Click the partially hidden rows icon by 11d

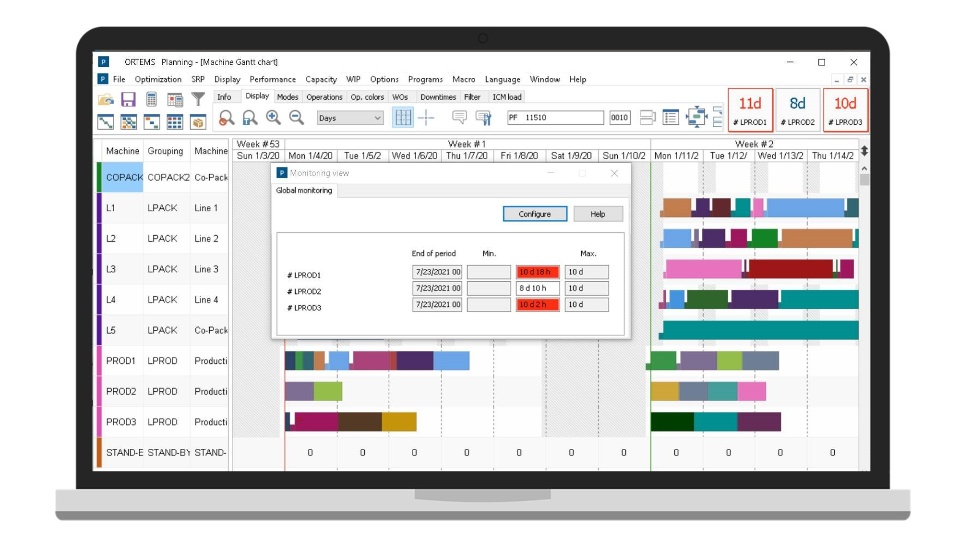718,117
